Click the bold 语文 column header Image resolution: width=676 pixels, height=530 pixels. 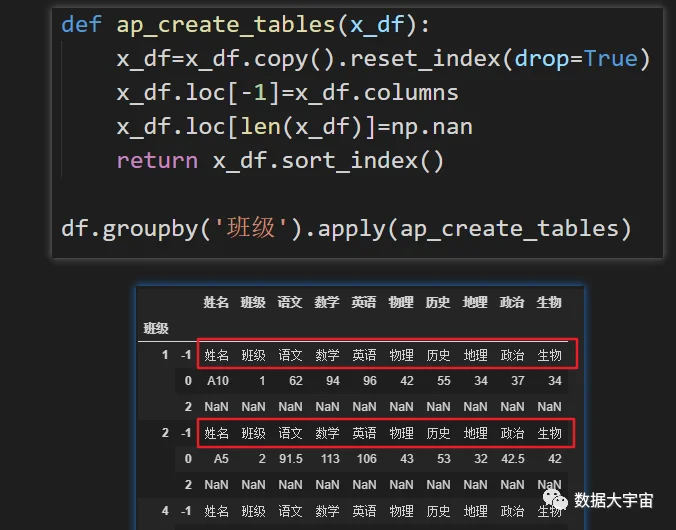[x=290, y=302]
